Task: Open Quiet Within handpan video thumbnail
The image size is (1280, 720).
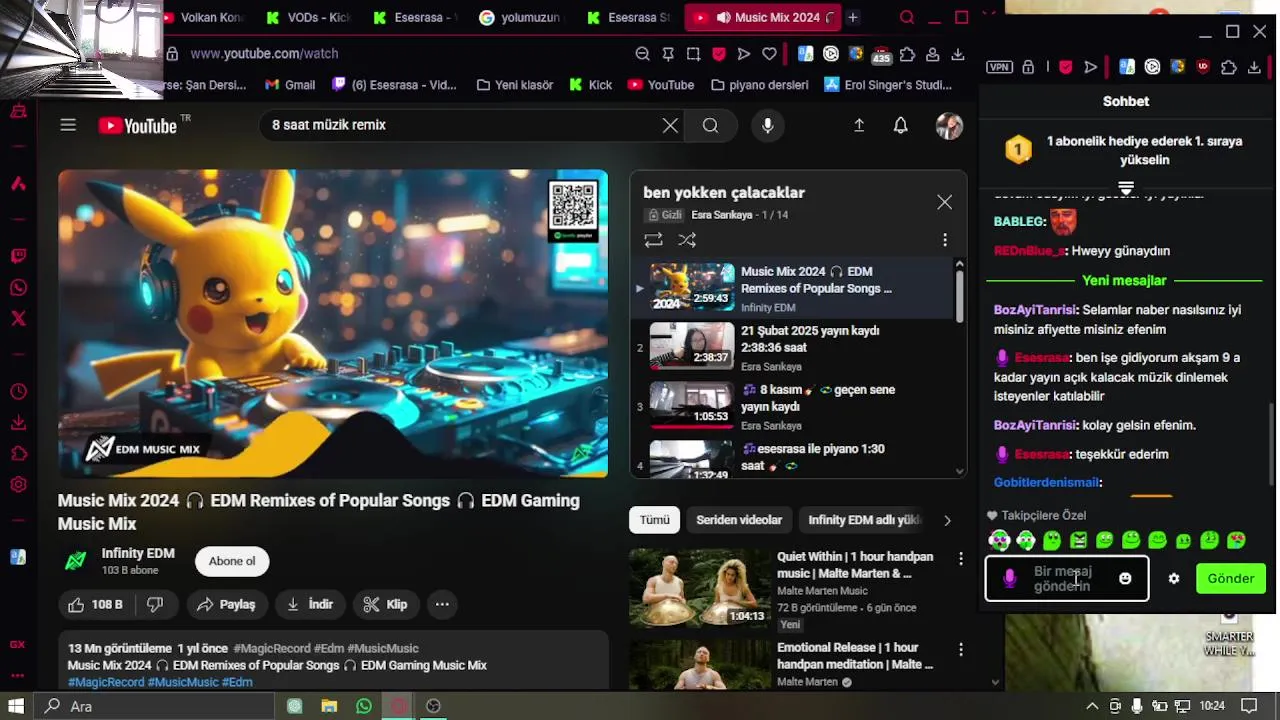Action: (699, 587)
